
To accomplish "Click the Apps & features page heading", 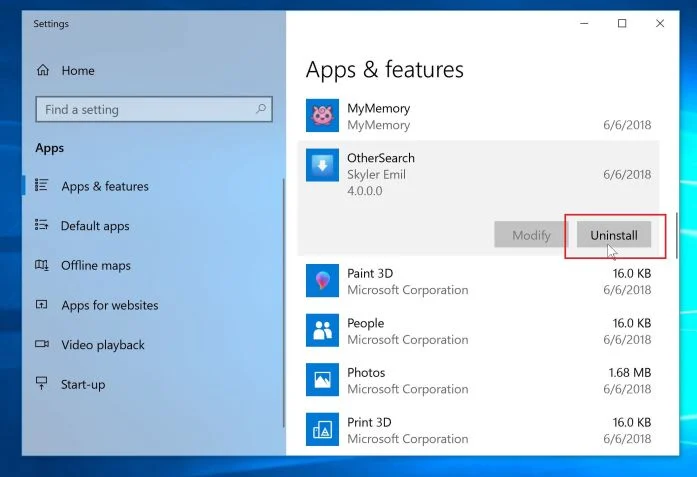I will point(385,69).
